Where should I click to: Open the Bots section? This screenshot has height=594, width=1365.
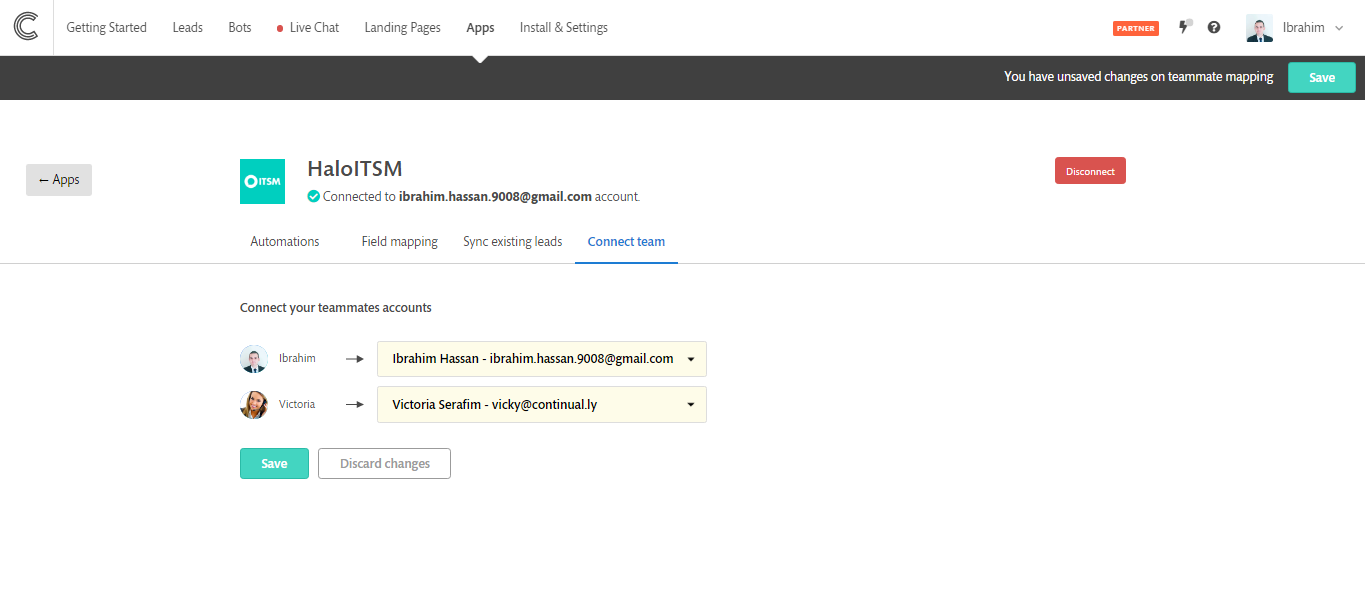pos(240,28)
